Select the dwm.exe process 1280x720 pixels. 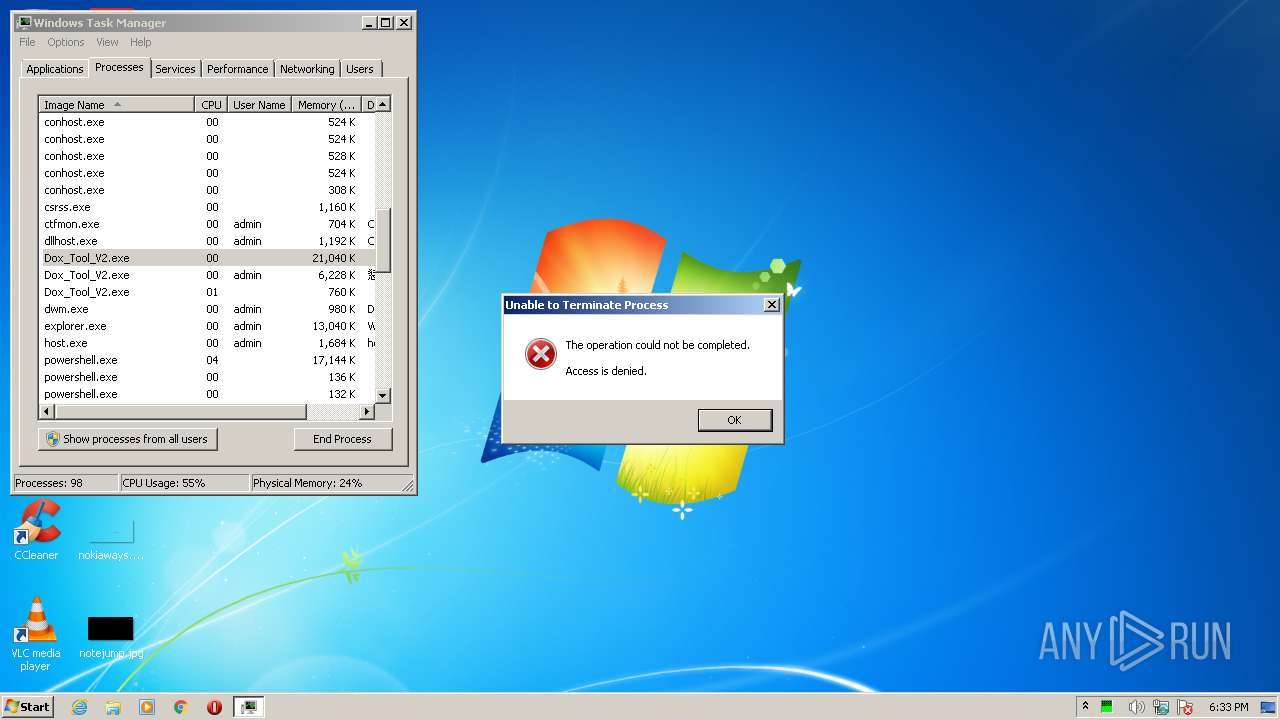tap(207, 309)
